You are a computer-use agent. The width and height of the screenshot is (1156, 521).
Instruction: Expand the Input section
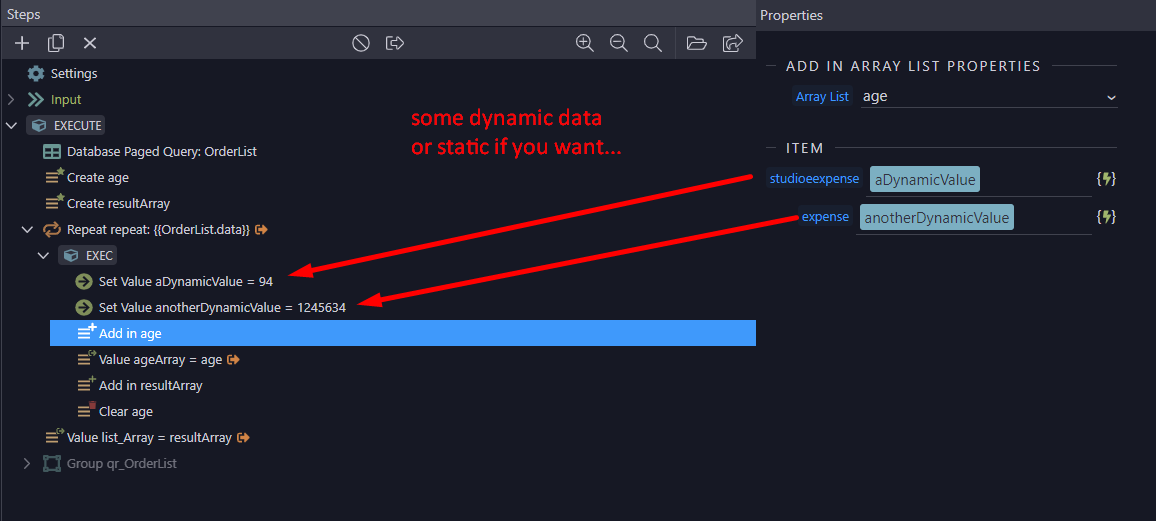point(11,99)
